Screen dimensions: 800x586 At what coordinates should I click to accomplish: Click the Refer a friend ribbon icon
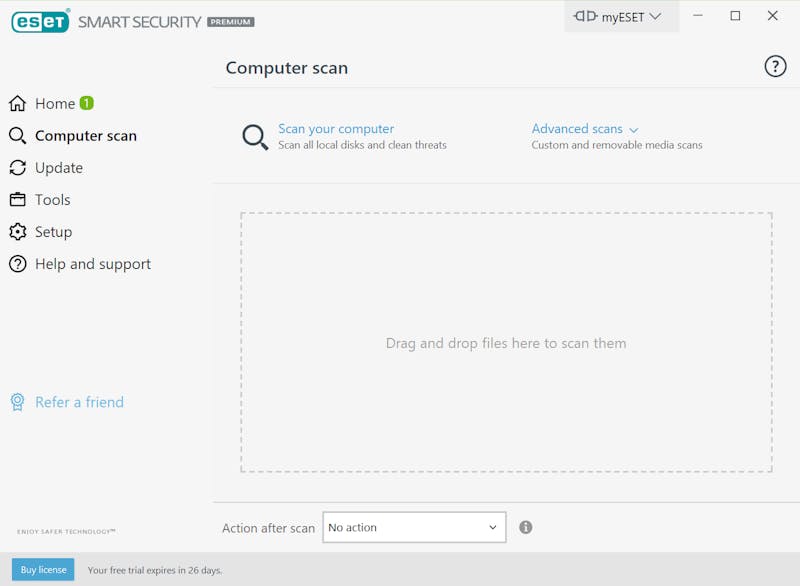(x=17, y=402)
